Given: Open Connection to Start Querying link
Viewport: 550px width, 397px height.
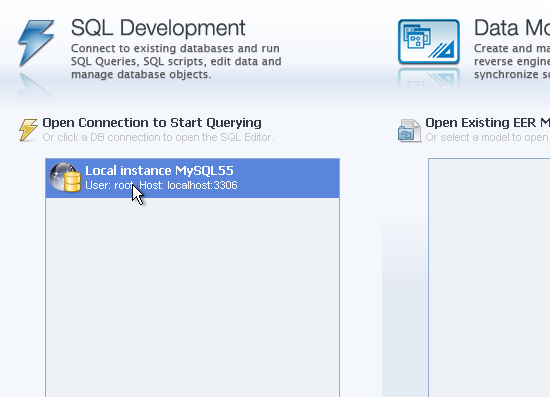Looking at the screenshot, I should 152,123.
